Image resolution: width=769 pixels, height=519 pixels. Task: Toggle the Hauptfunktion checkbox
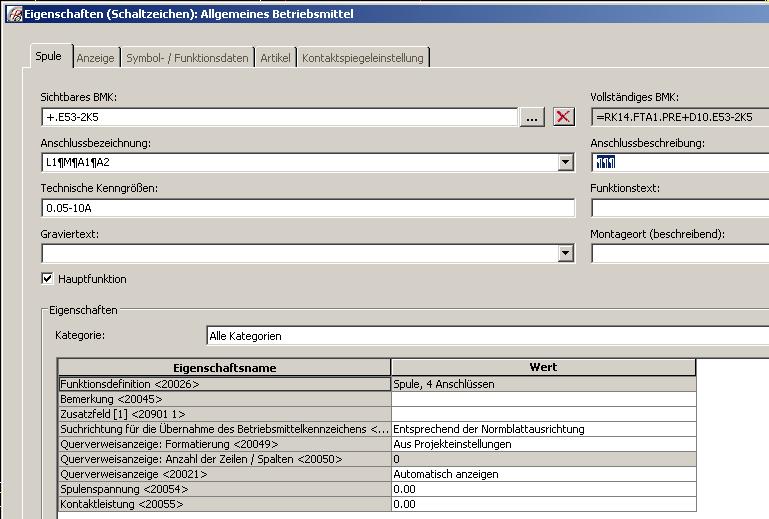[x=47, y=279]
